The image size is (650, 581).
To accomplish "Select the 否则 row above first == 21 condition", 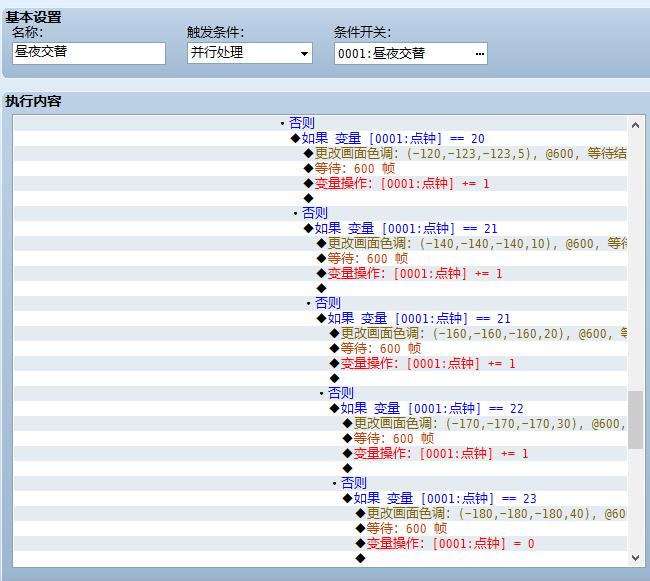I will coord(320,213).
